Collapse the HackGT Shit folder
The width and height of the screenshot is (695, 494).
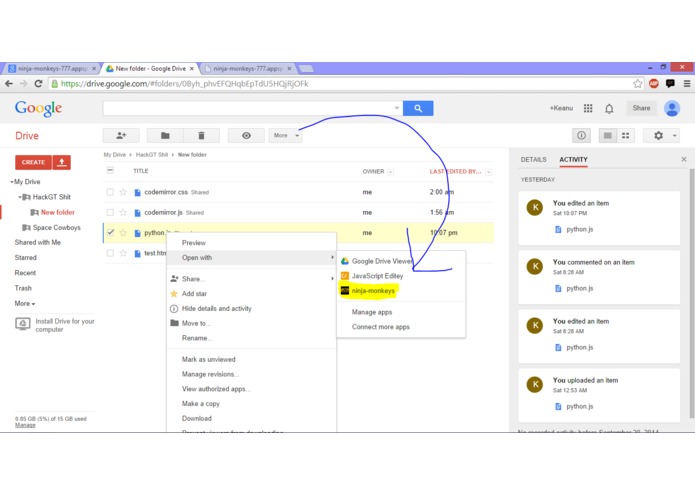tap(20, 197)
